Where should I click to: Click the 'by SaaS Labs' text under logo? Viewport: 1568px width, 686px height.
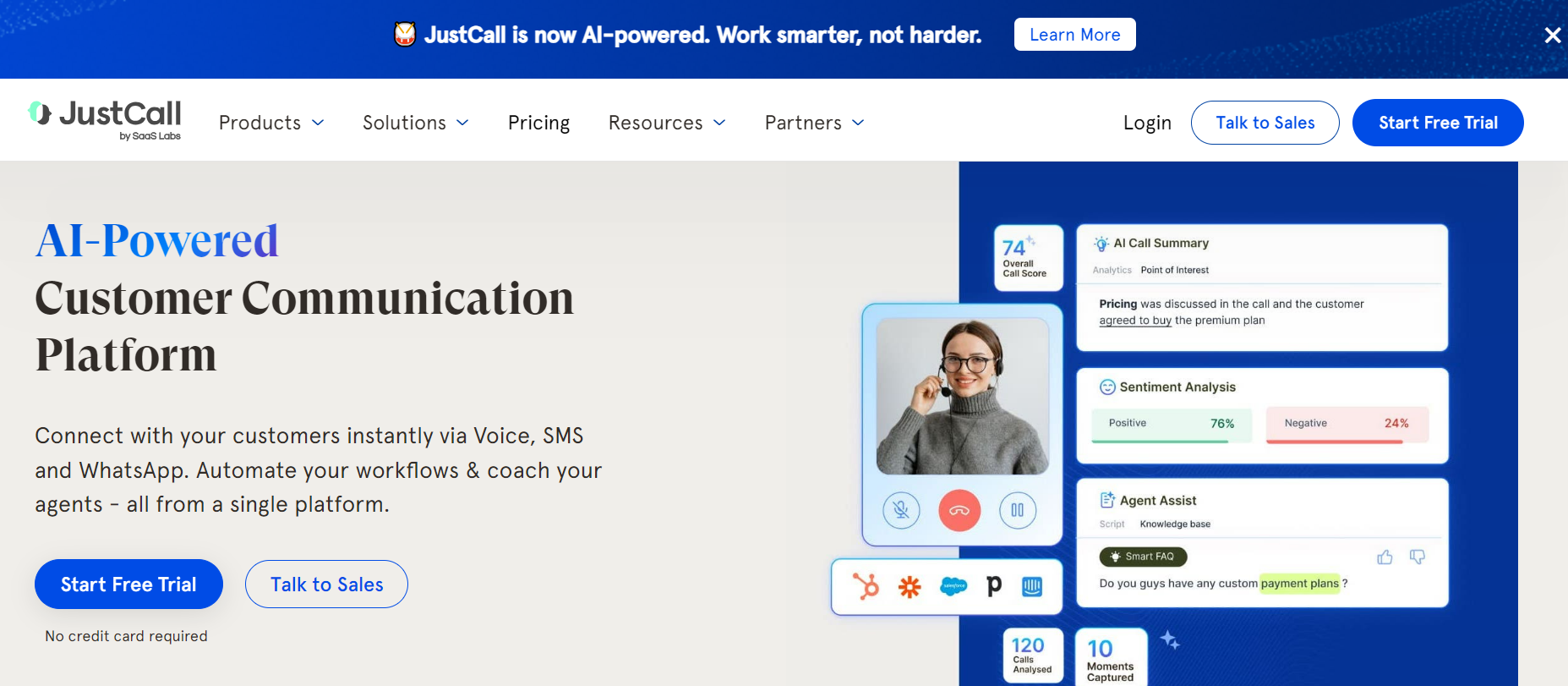coord(150,136)
